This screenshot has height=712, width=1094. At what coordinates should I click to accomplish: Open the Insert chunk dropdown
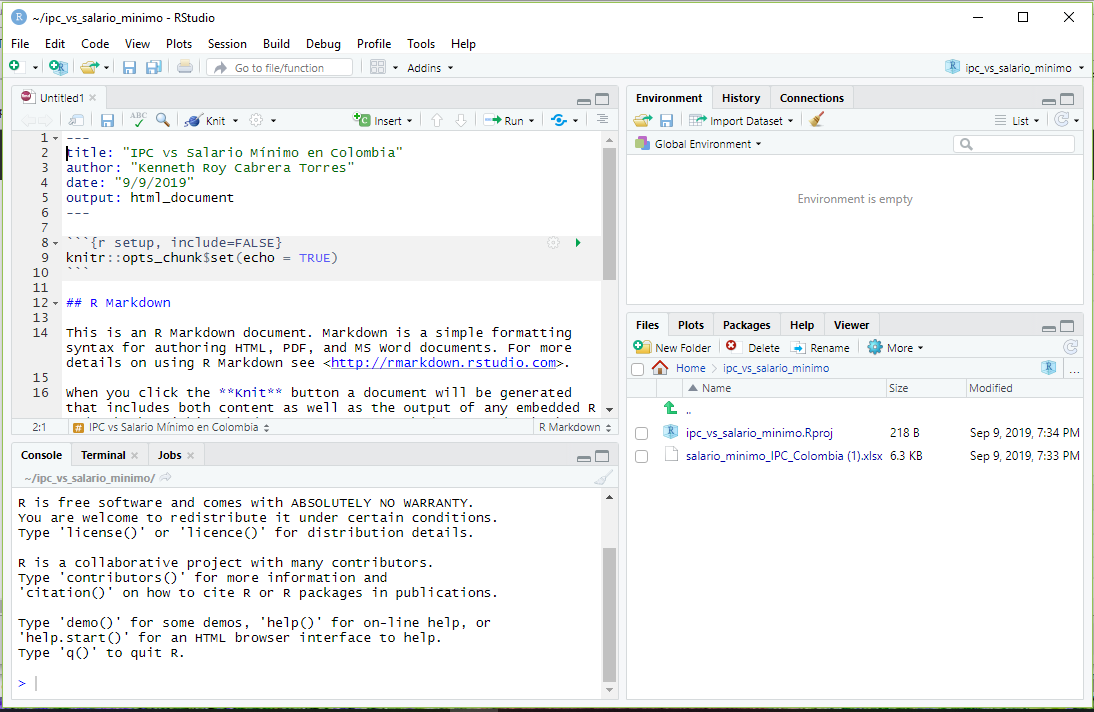tap(383, 120)
